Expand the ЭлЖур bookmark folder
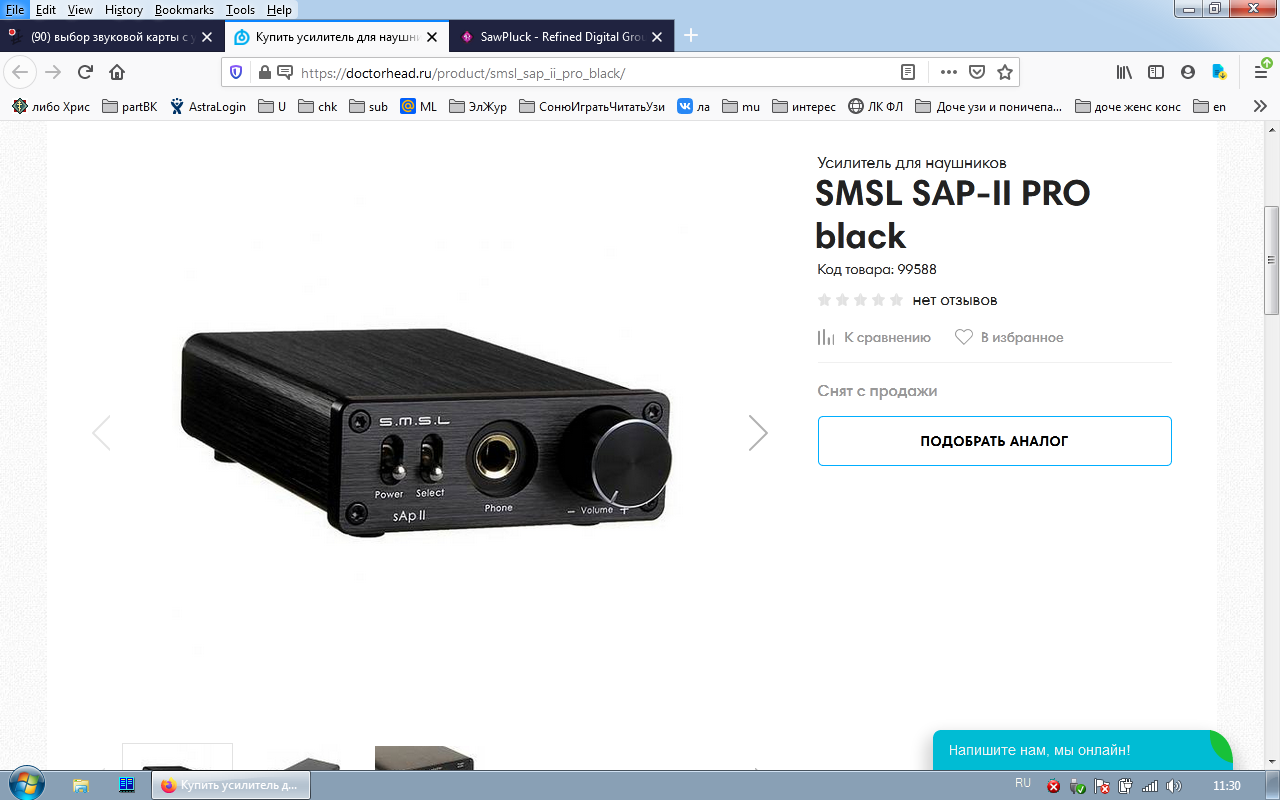Viewport: 1280px width, 800px height. pos(478,107)
